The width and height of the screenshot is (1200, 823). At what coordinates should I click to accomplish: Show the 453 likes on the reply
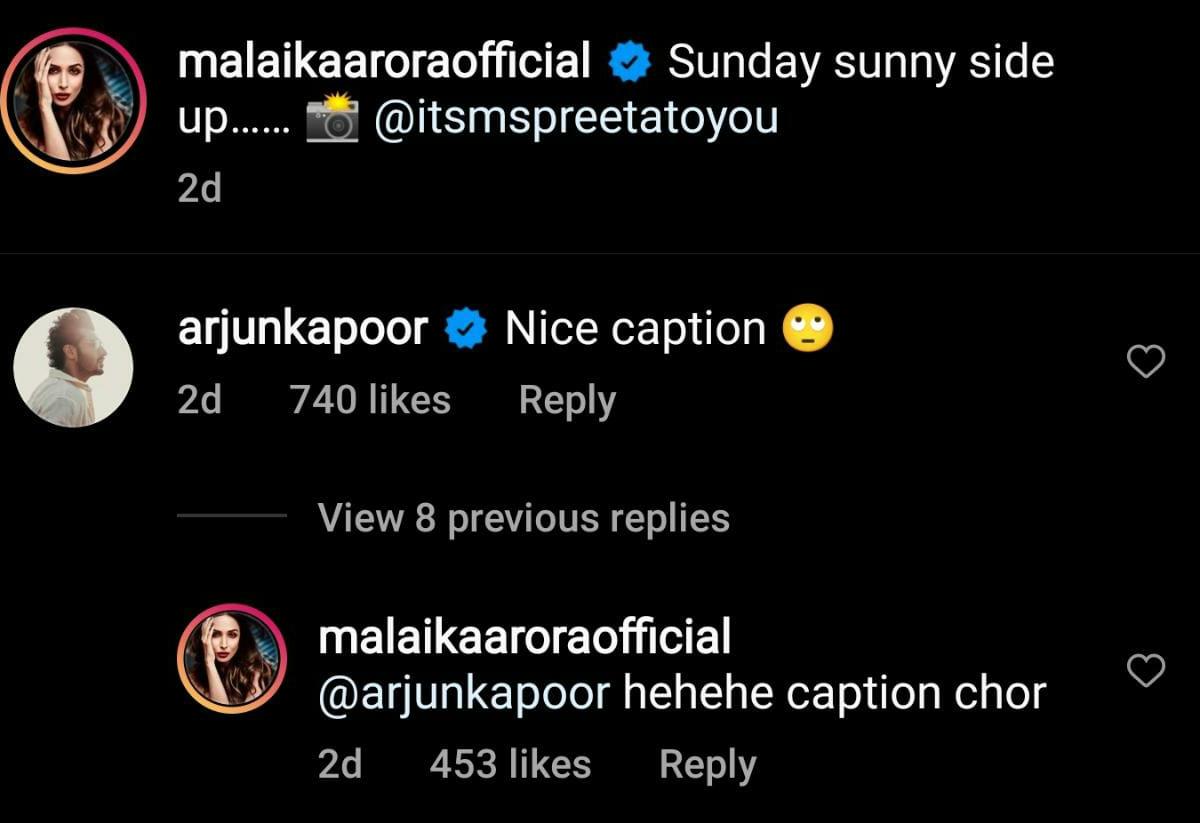point(510,765)
